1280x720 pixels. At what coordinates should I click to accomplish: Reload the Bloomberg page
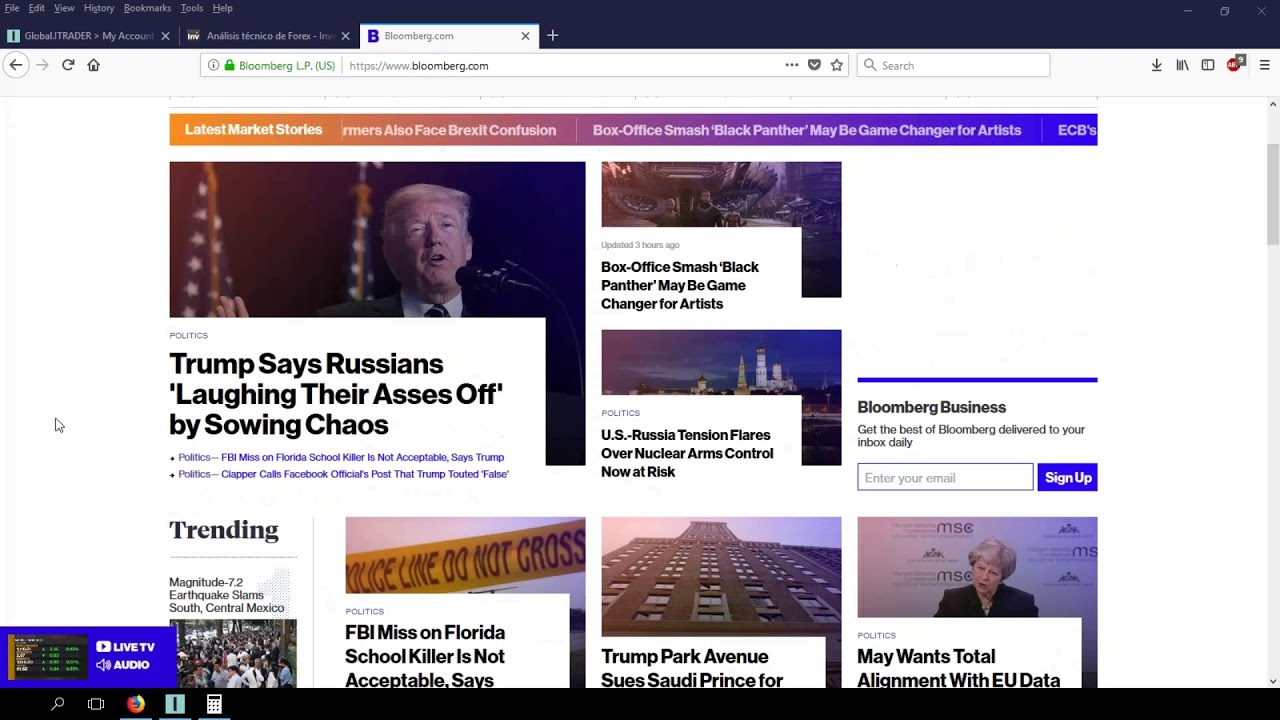pyautogui.click(x=68, y=65)
